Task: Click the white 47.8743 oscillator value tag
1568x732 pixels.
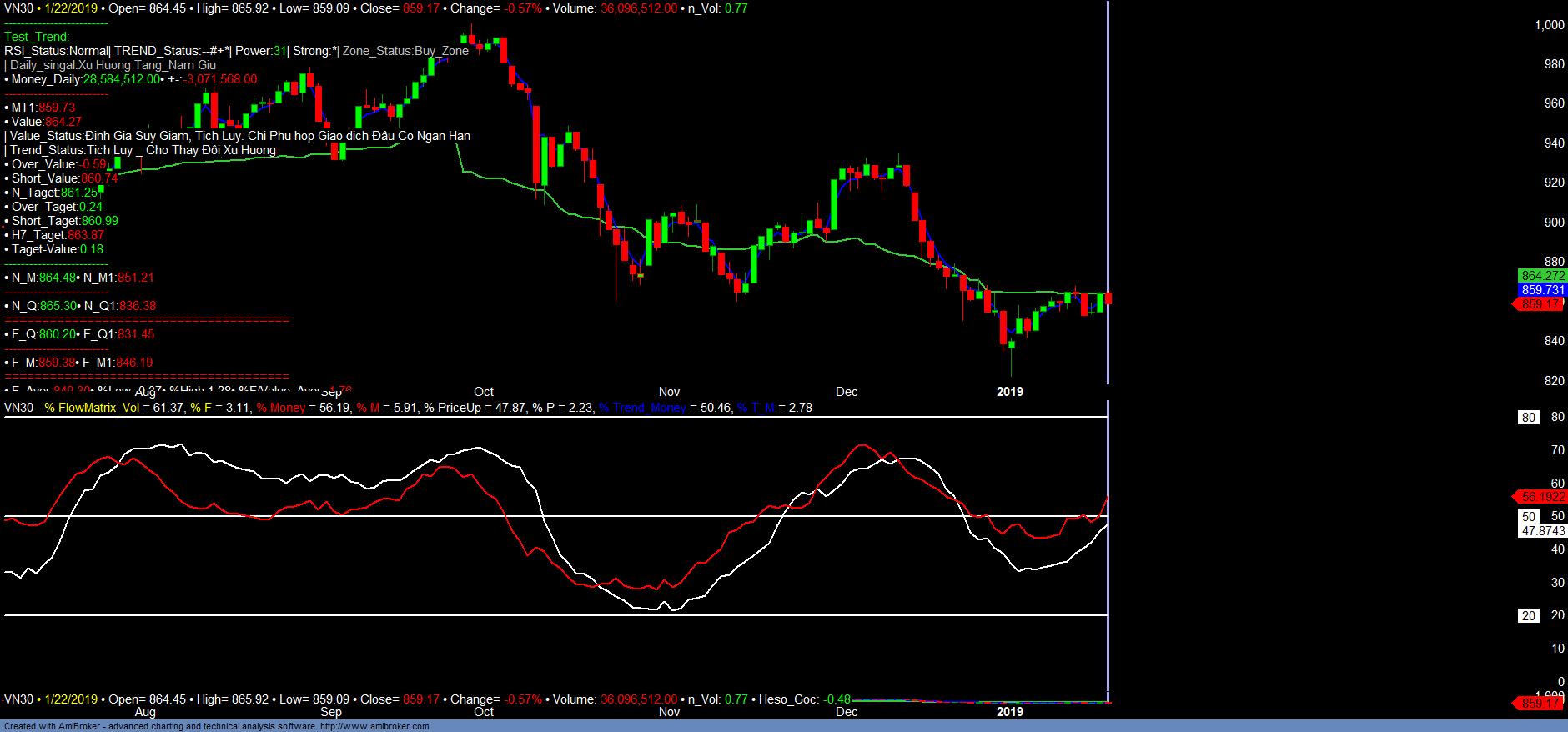Action: coord(1543,531)
